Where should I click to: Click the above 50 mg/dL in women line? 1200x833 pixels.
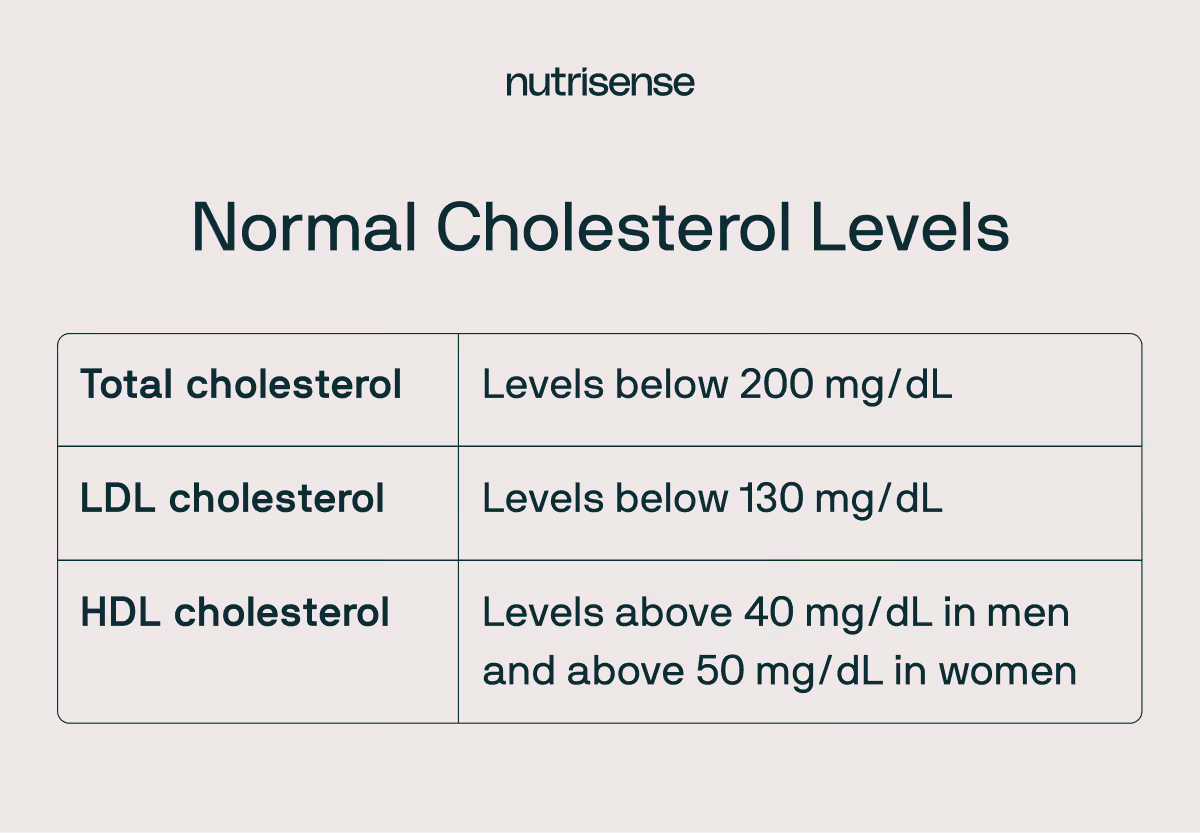(779, 671)
